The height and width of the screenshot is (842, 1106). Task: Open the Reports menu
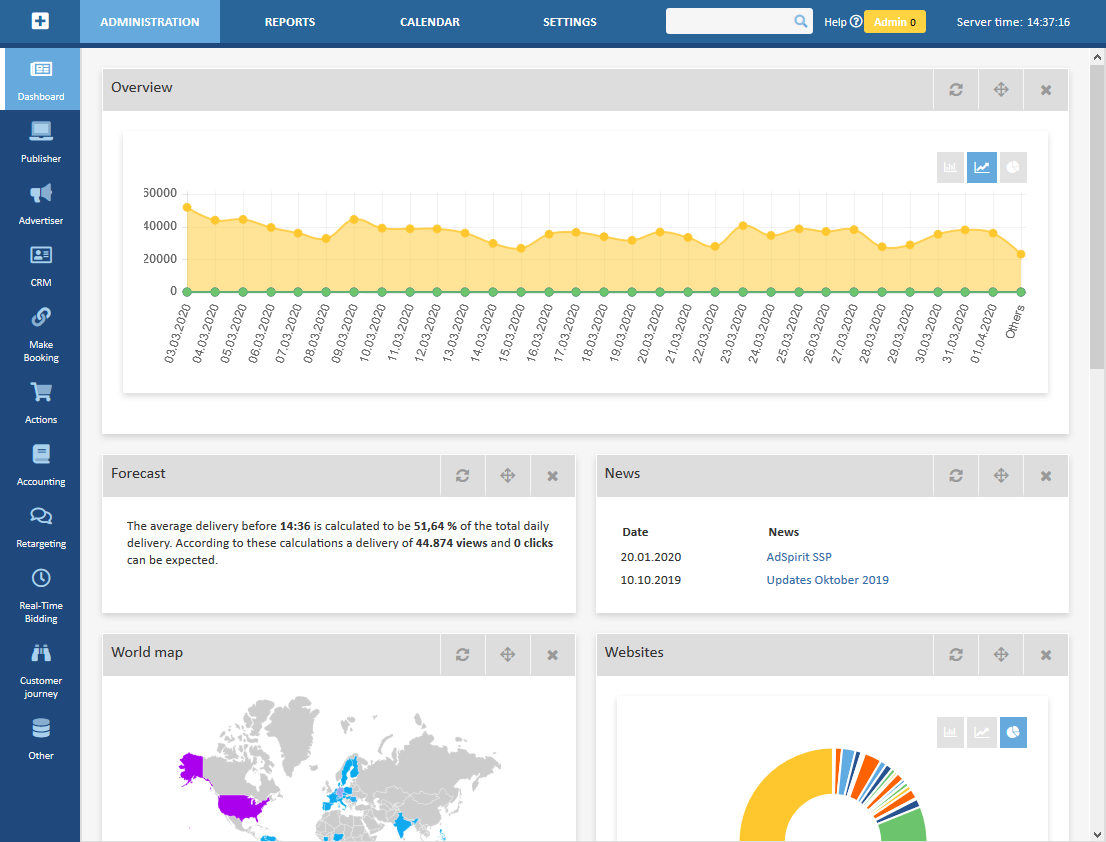[x=290, y=22]
